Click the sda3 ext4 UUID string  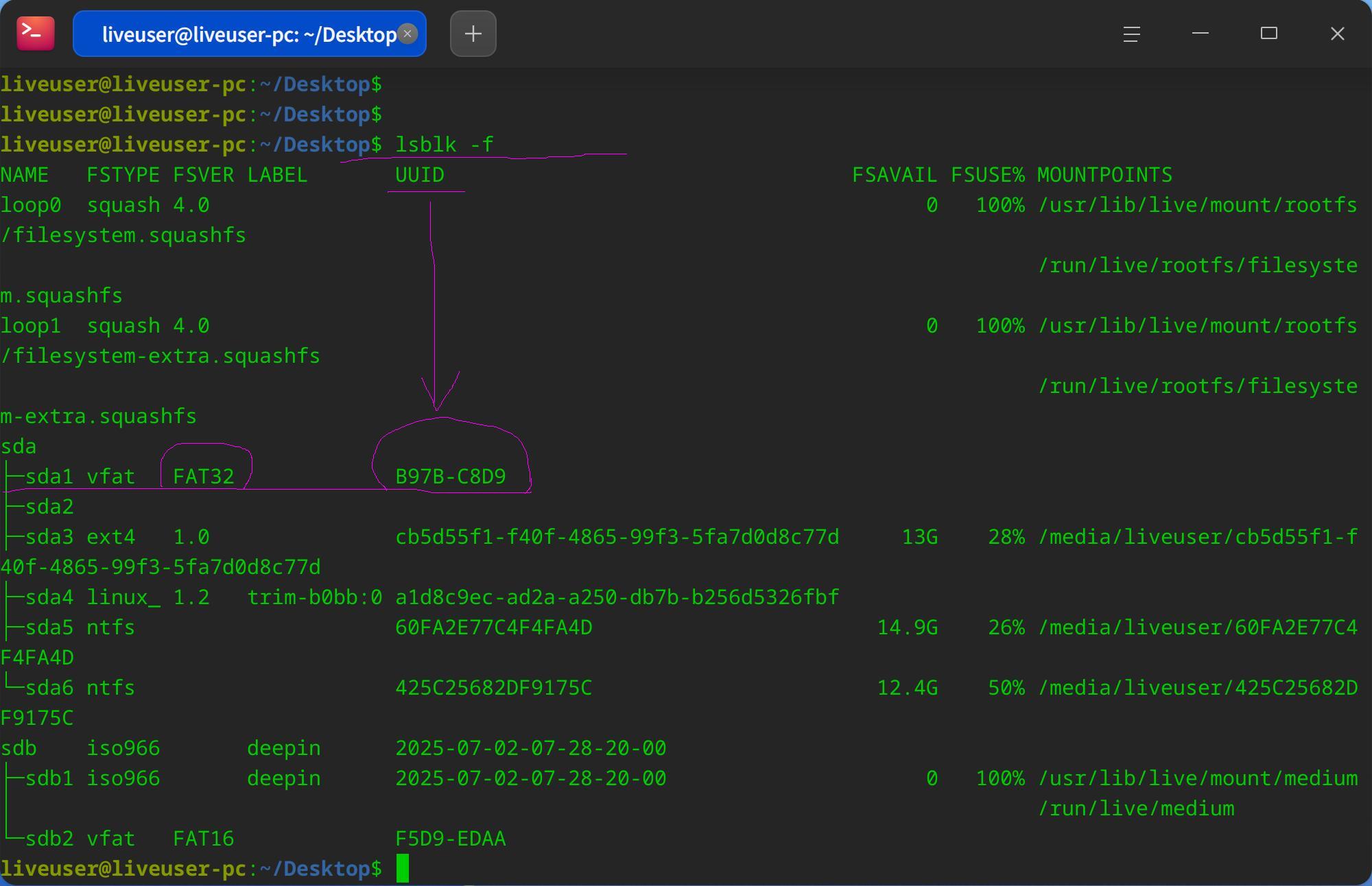617,537
